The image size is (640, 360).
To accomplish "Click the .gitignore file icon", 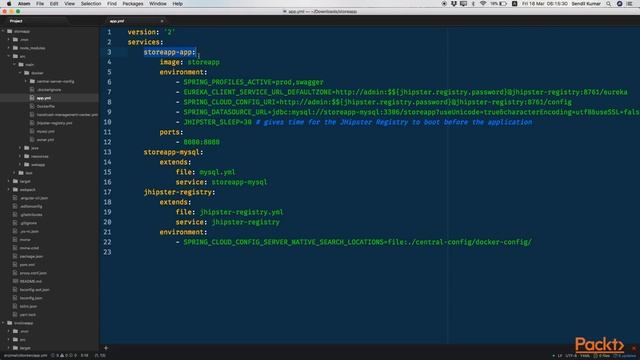I will [15, 223].
